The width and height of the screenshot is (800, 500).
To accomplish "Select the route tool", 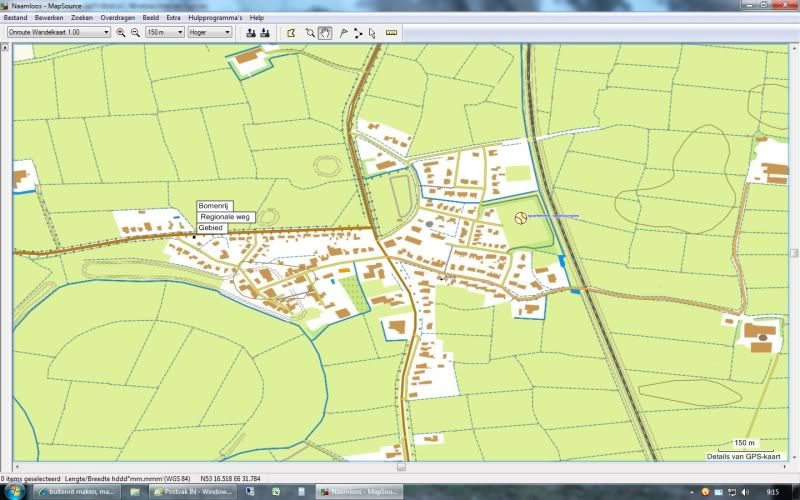I will (357, 32).
